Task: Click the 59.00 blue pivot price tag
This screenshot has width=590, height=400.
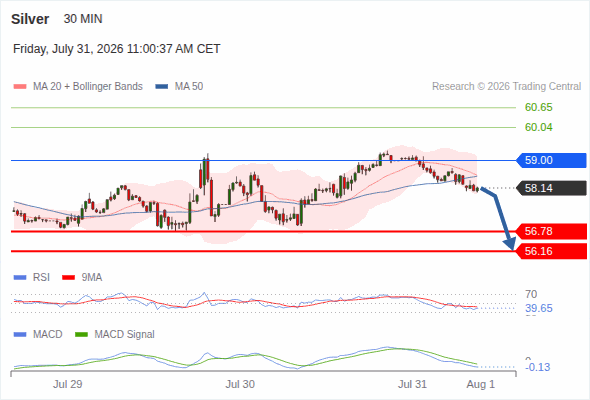Action: click(x=551, y=160)
